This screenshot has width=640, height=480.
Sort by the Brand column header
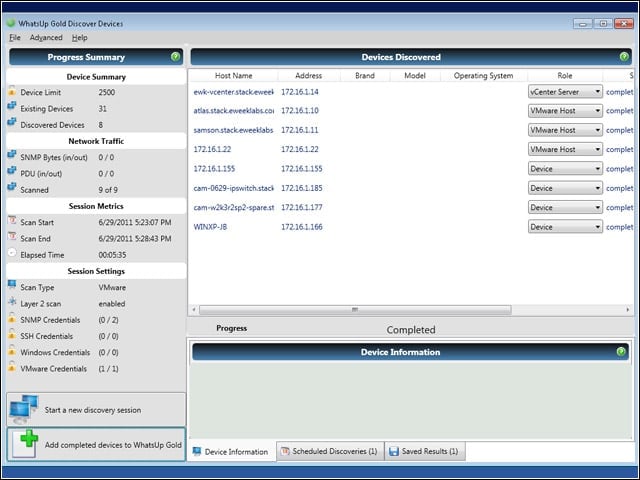(x=364, y=76)
